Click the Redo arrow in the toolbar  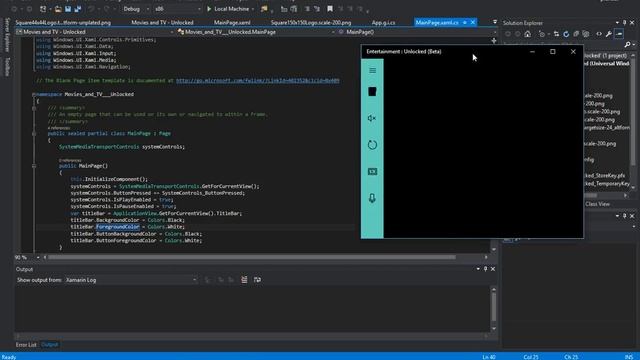click(x=107, y=9)
